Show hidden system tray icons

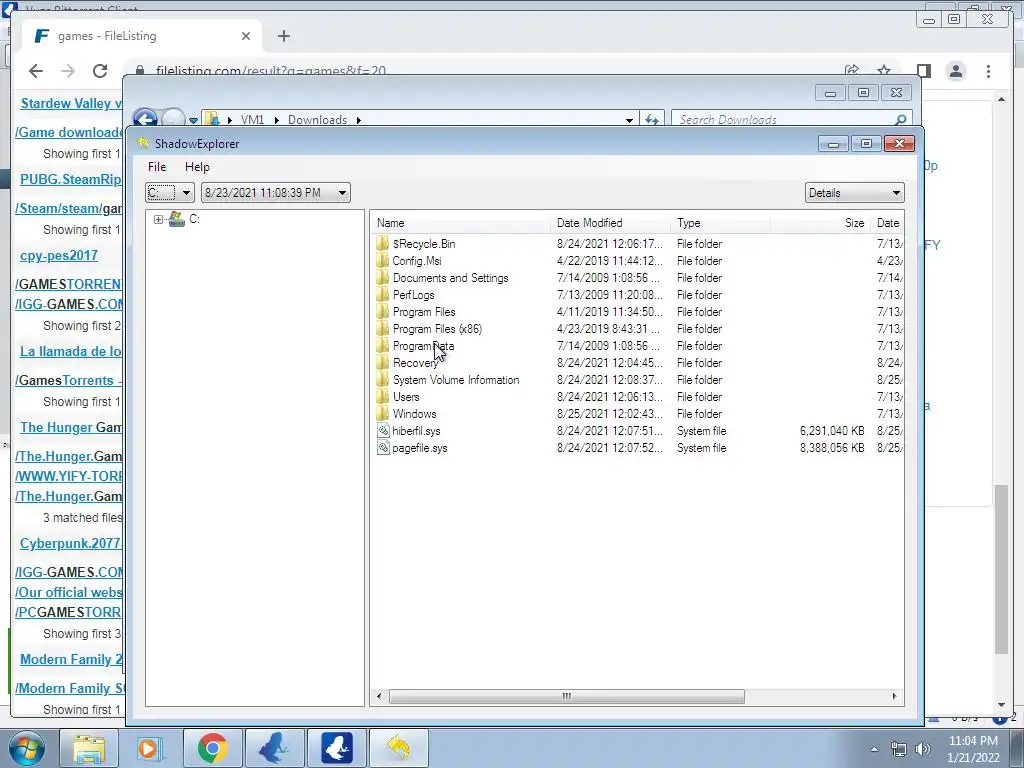click(874, 749)
